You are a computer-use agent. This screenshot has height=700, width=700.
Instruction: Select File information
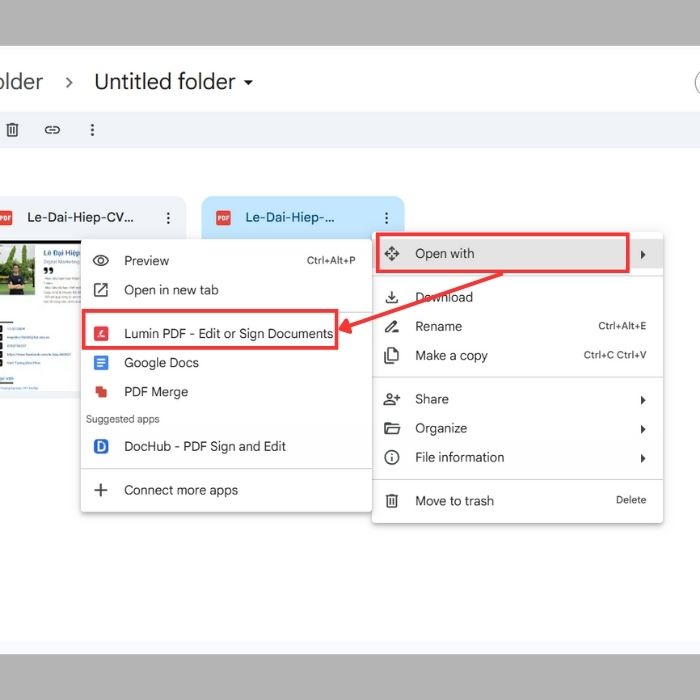(x=518, y=458)
